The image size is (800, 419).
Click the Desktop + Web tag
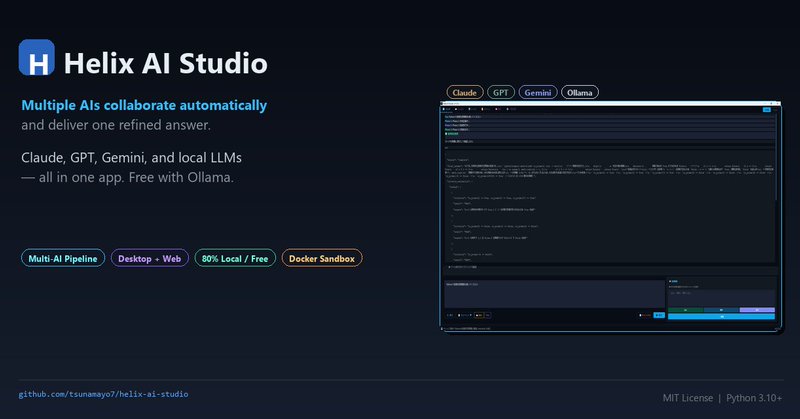(149, 259)
